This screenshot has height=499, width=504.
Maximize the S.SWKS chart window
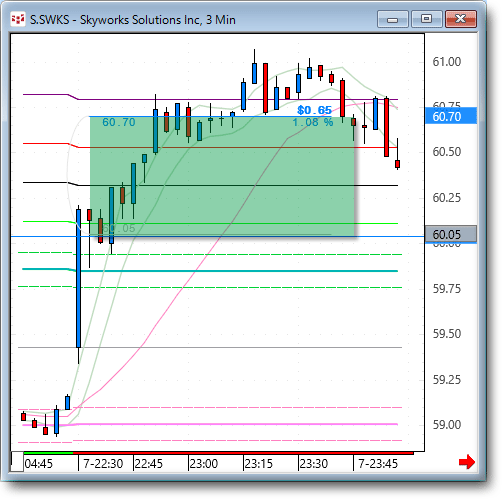427,19
